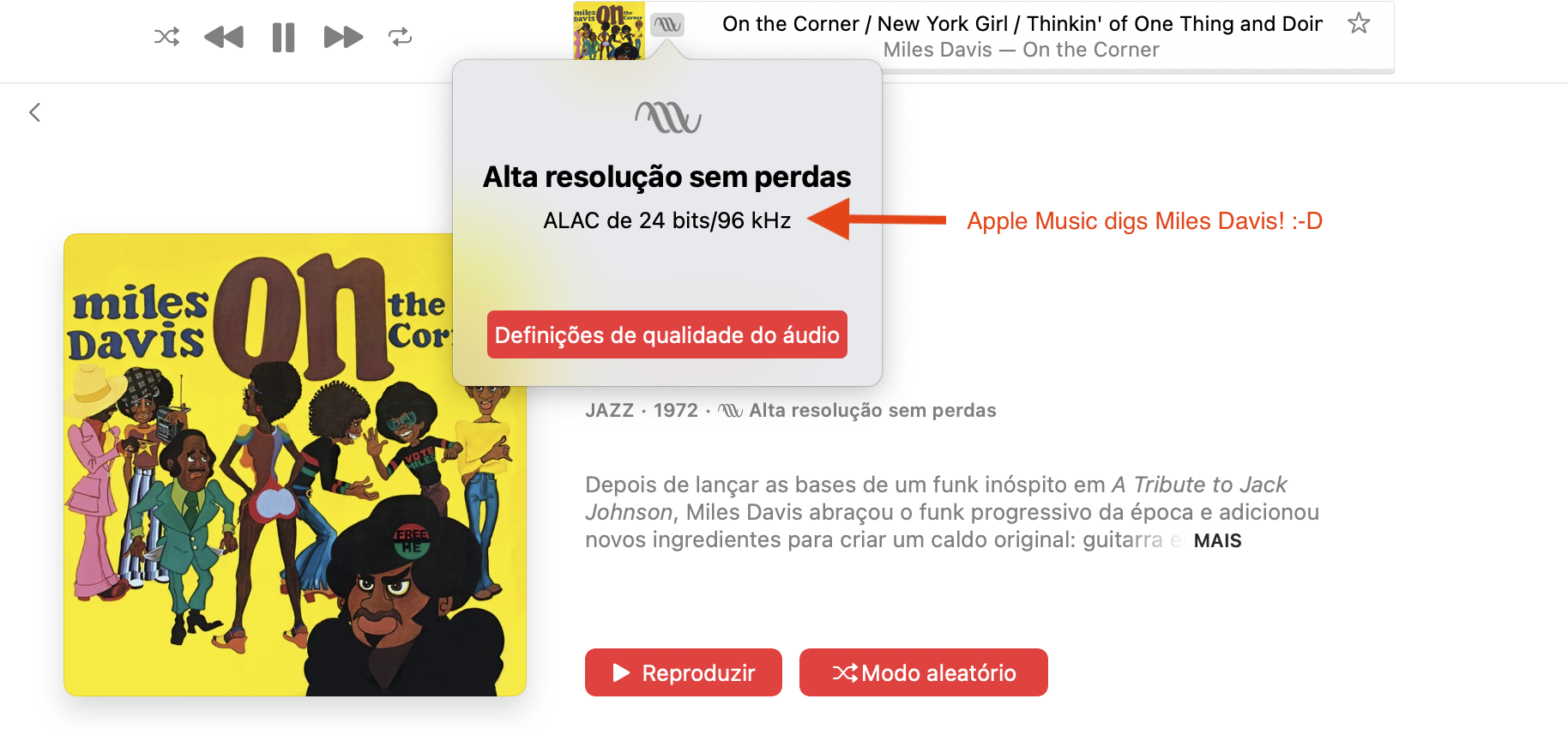Skip back to the previous track
Image resolution: width=1568 pixels, height=729 pixels.
pyautogui.click(x=224, y=37)
